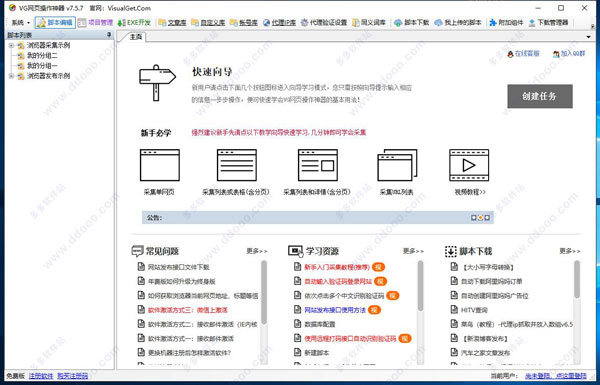Viewport: 600px width, 385px height.
Task: Open the 同义词库 toolbar item
Action: point(369,23)
